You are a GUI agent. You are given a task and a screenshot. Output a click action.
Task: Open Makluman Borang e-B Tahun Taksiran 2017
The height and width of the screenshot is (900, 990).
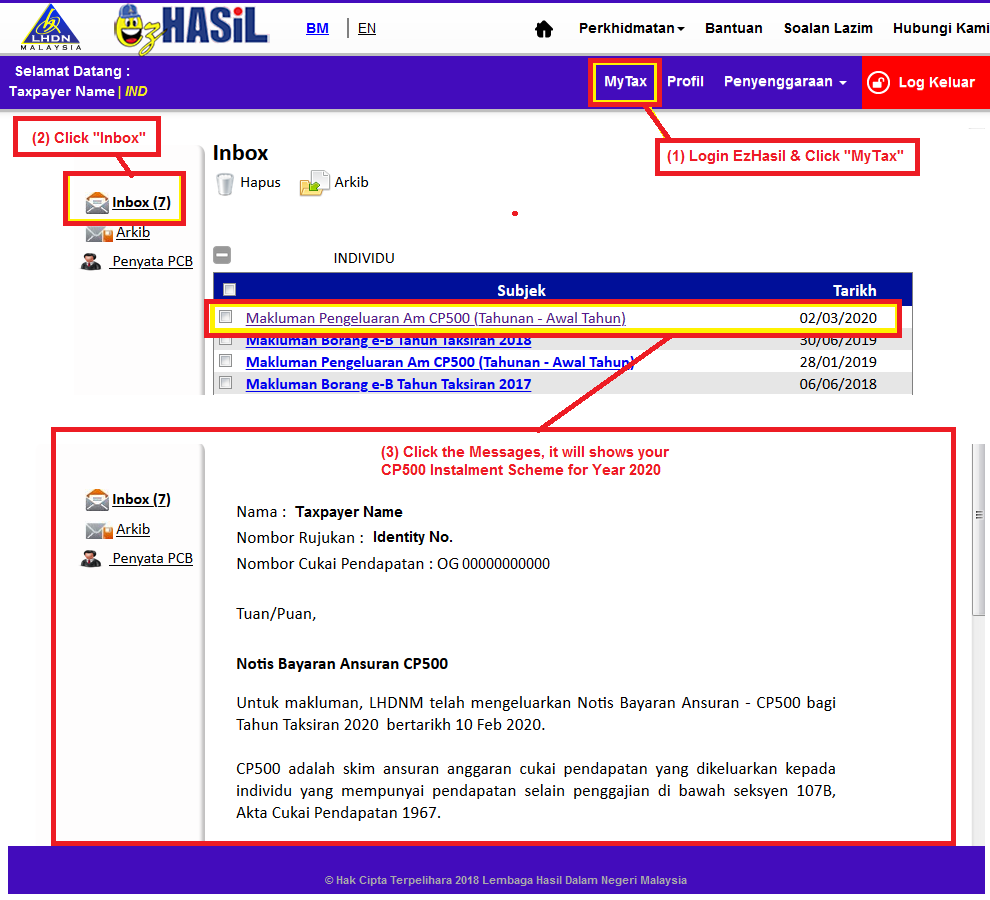388,384
